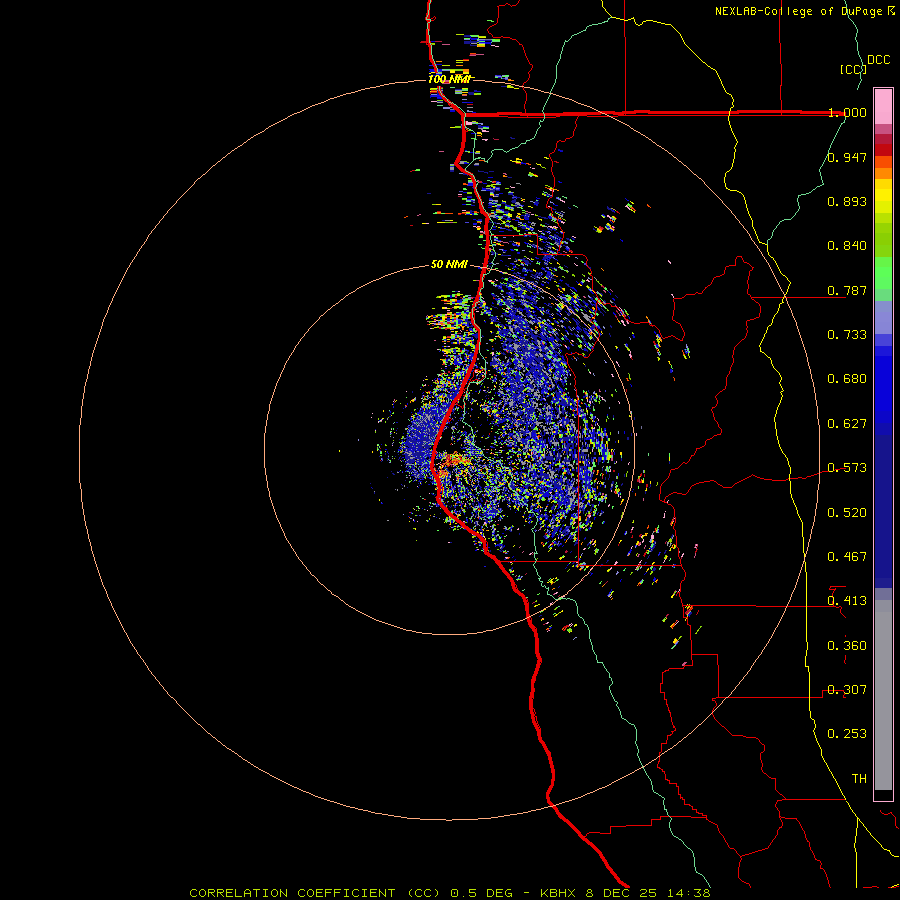Click the 50 NMI range ring label
Image resolution: width=900 pixels, height=900 pixels.
pos(449,264)
